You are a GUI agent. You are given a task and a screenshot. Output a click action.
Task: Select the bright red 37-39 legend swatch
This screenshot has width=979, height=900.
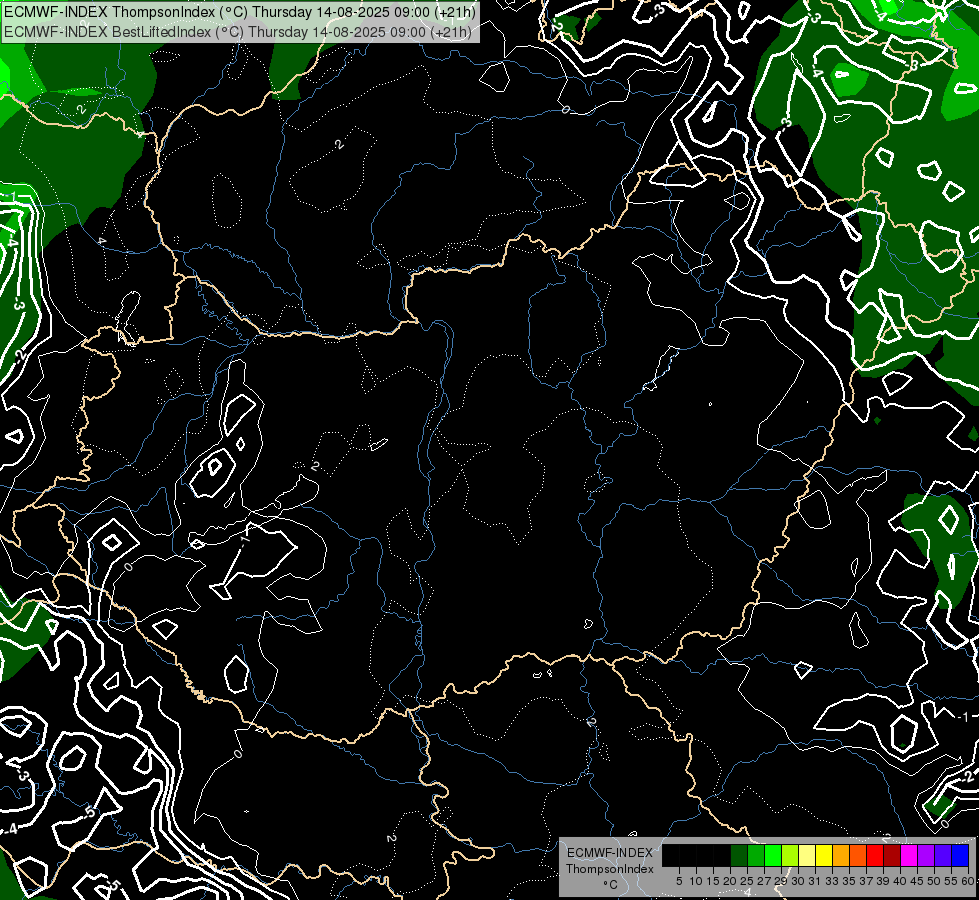click(875, 855)
